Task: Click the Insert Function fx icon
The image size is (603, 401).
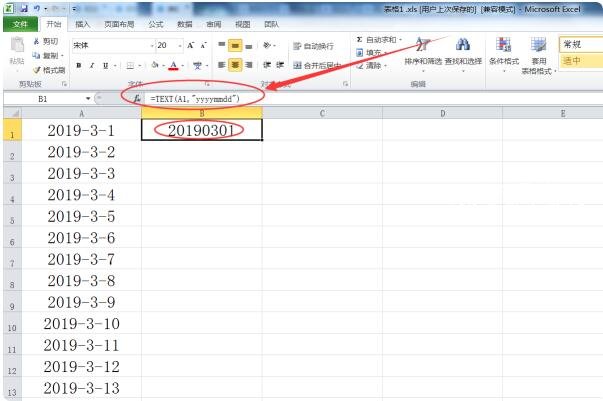Action: 137,99
